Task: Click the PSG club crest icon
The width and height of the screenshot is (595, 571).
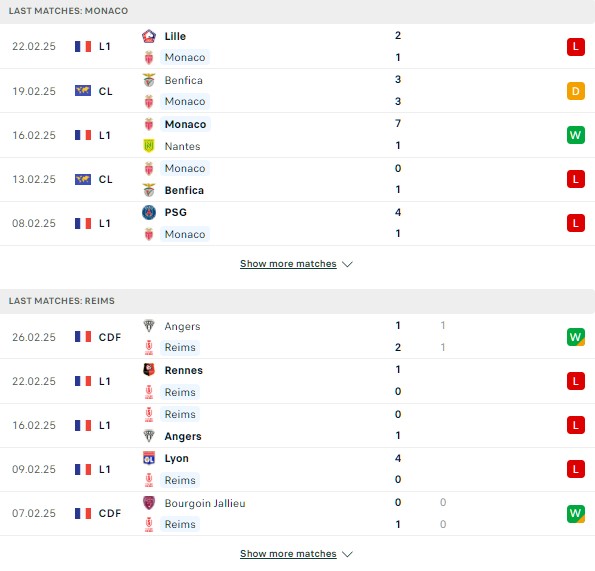Action: point(149,212)
